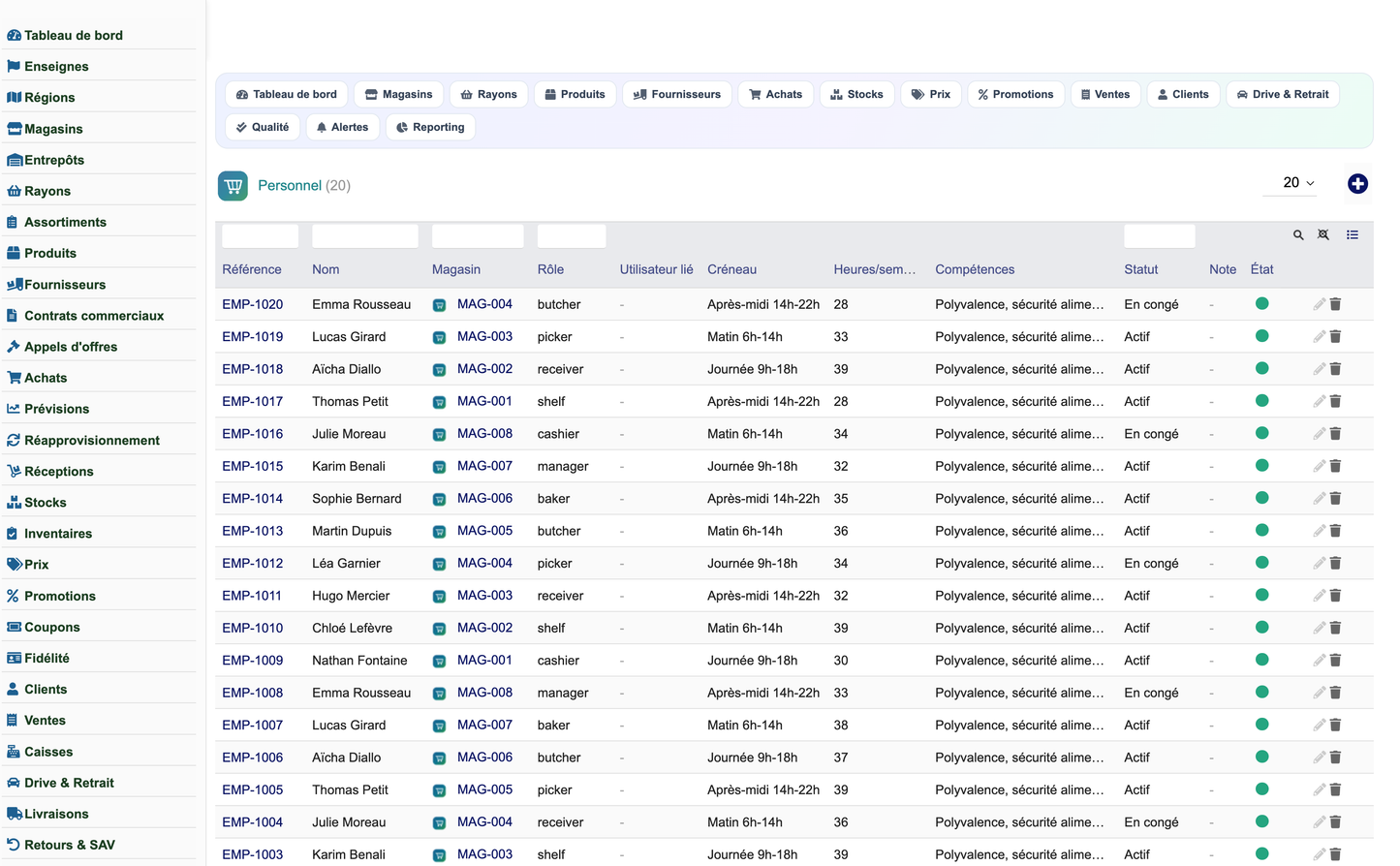Edit employee EMP-1007 with pencil icon

click(1319, 725)
